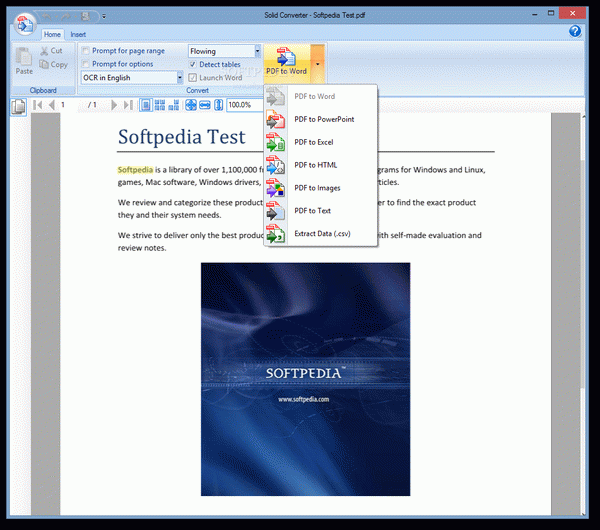Select PDF to PowerPoint menu entry
The width and height of the screenshot is (600, 530).
[x=321, y=119]
